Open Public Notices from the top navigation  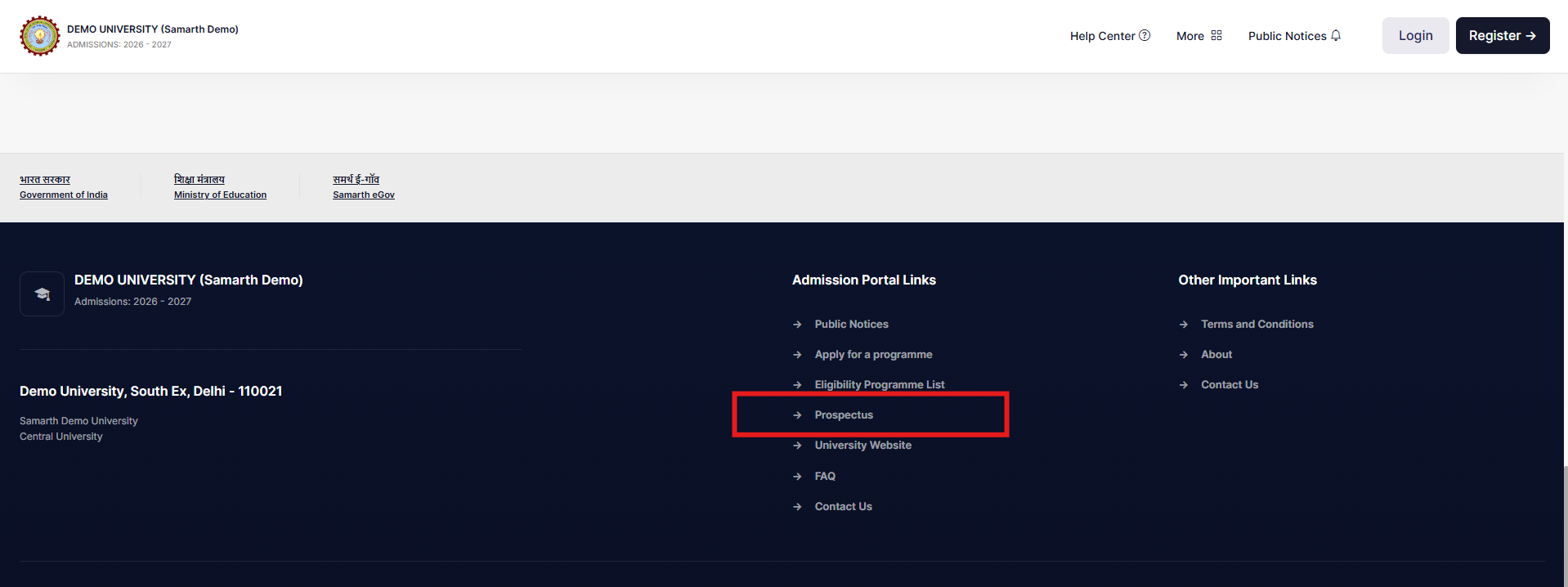pyautogui.click(x=1287, y=36)
